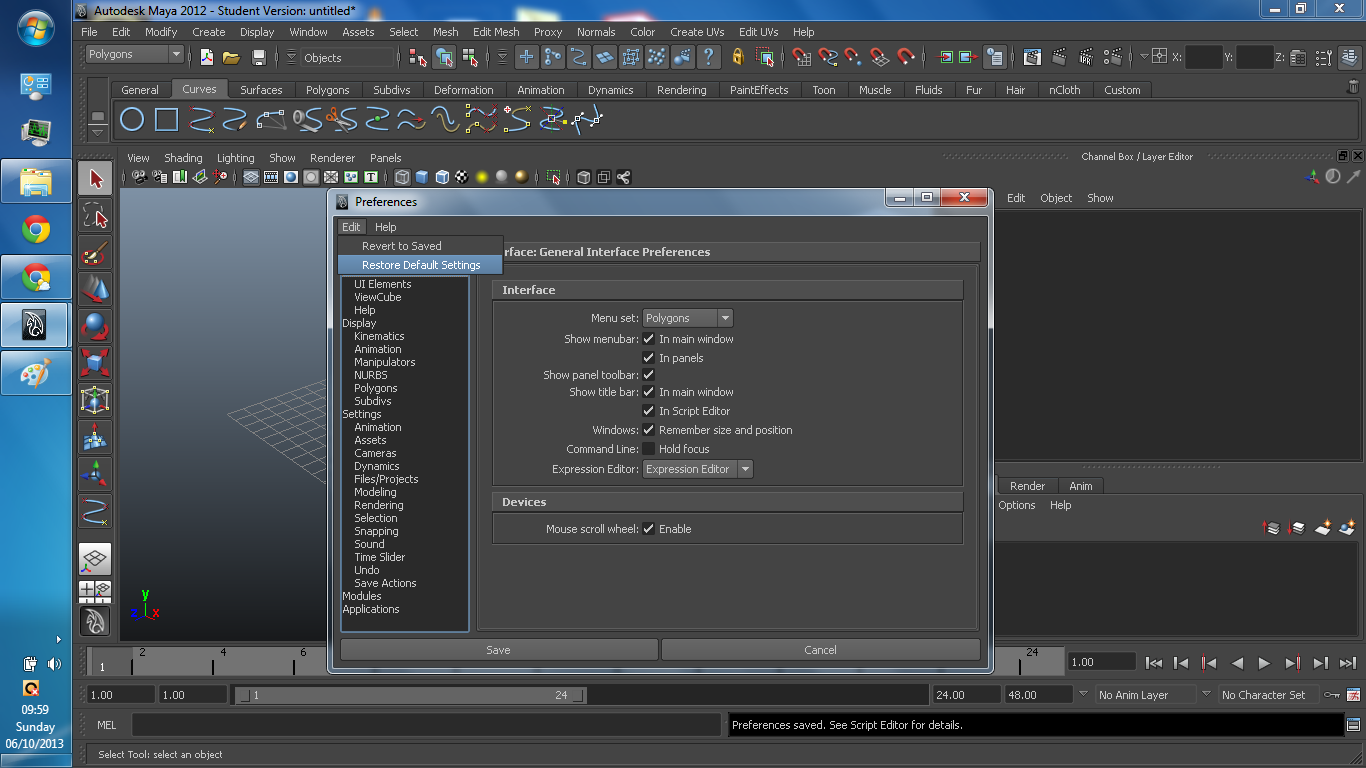Select the NURBS circle icon in Curves shelf

132,120
